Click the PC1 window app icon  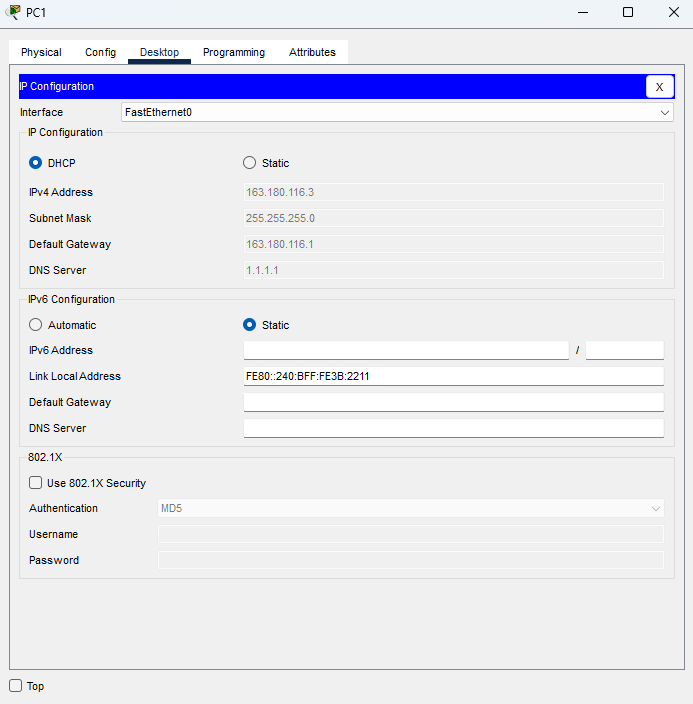pos(14,12)
